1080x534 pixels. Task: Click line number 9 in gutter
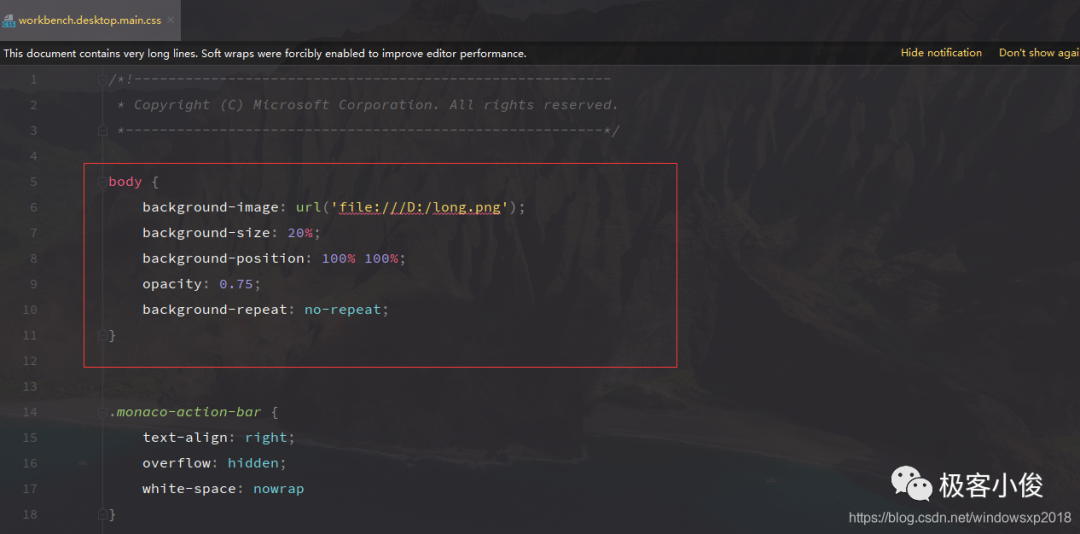(34, 284)
